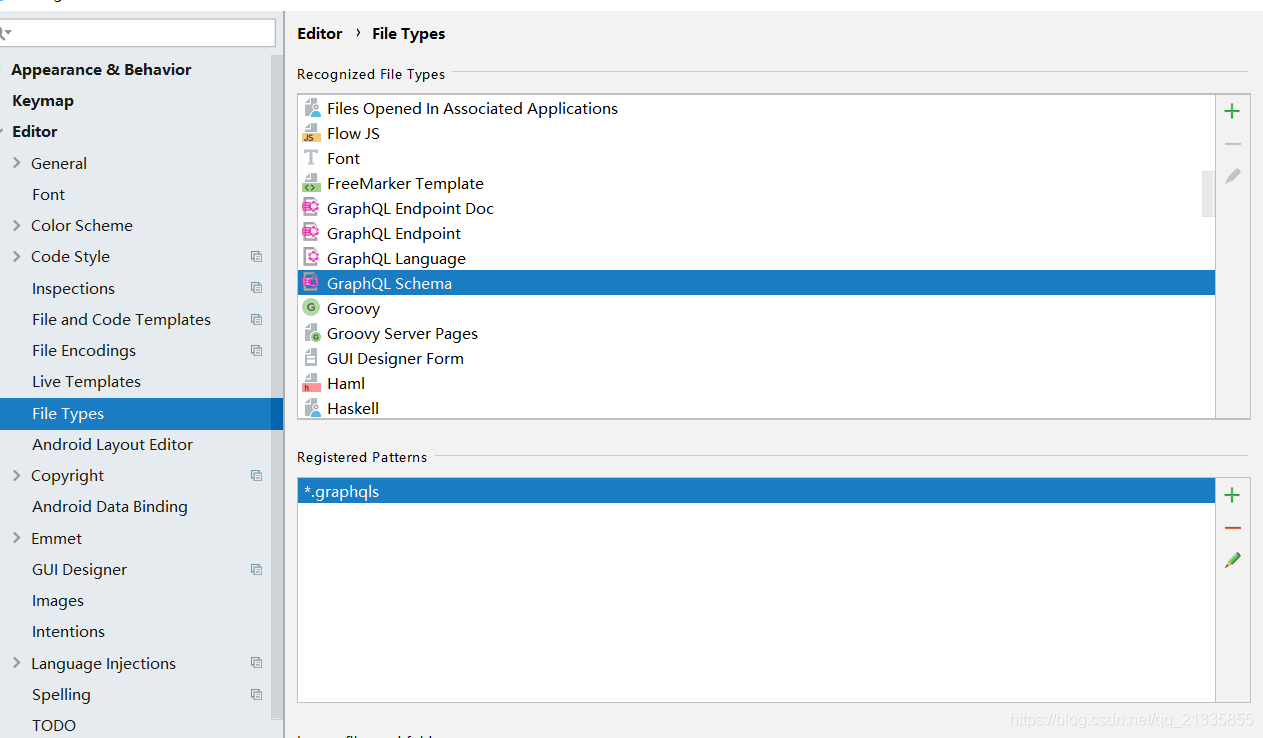Open Intentions settings
The width and height of the screenshot is (1263, 738).
(68, 632)
